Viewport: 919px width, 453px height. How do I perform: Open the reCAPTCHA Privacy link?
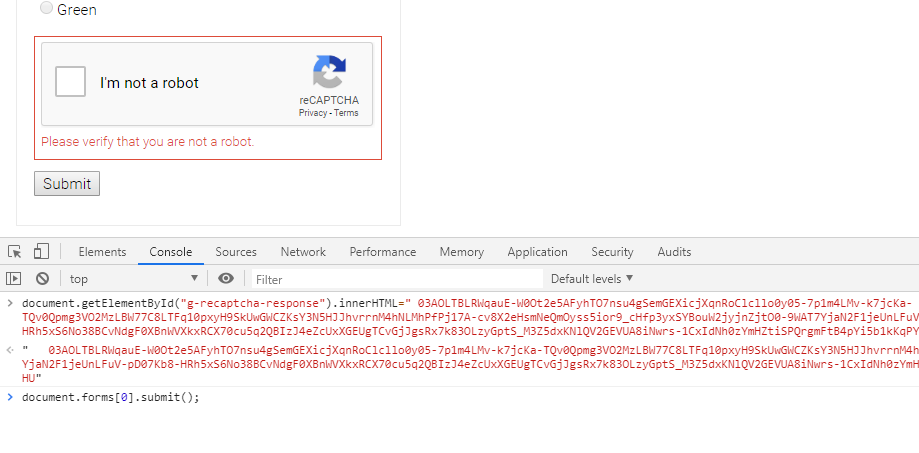312,113
